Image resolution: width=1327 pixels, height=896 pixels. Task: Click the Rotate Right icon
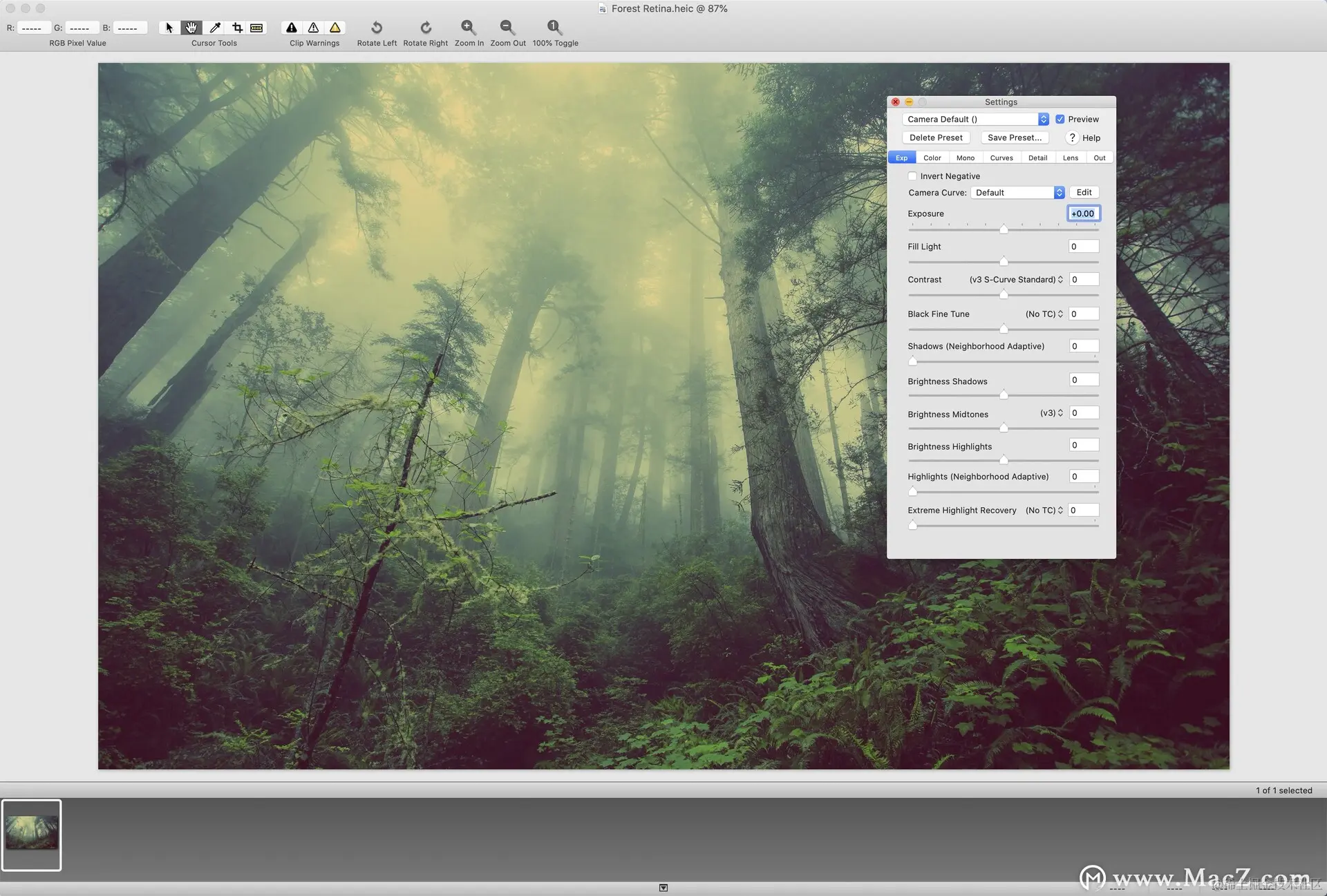426,28
